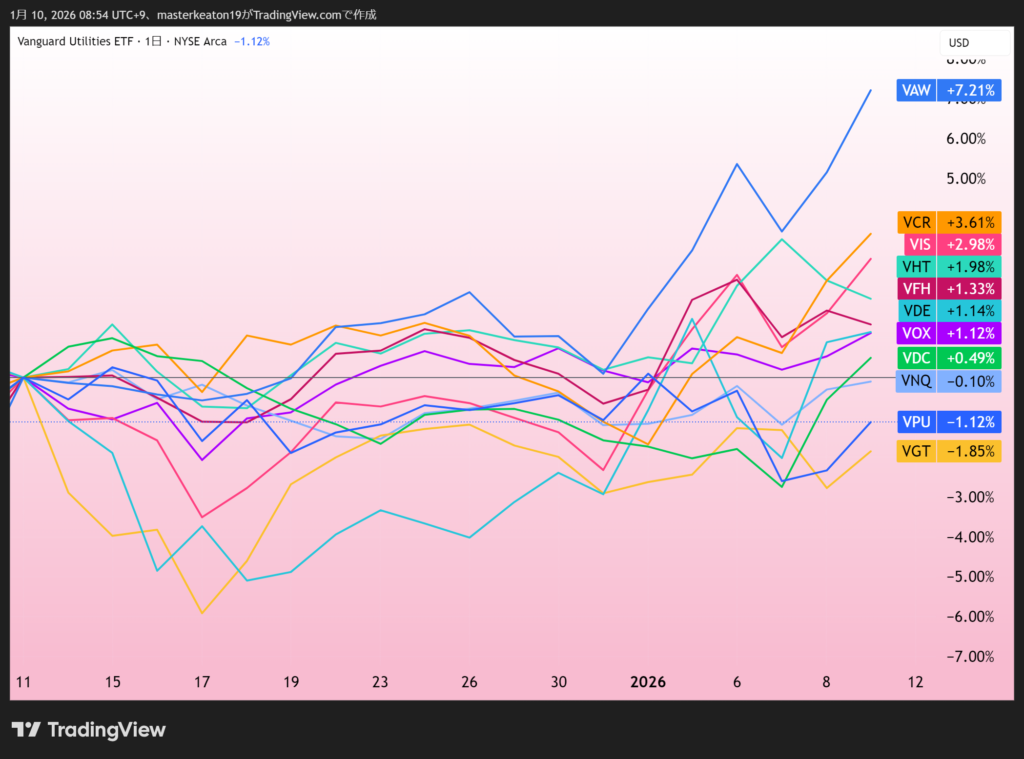Click the VNQ -0.10% value tag
1024x759 pixels.
970,381
